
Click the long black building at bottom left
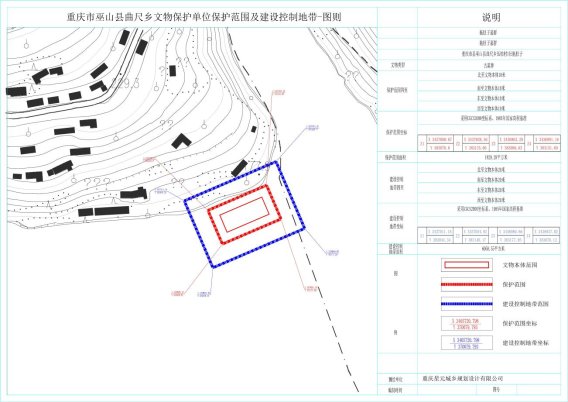tap(112, 210)
